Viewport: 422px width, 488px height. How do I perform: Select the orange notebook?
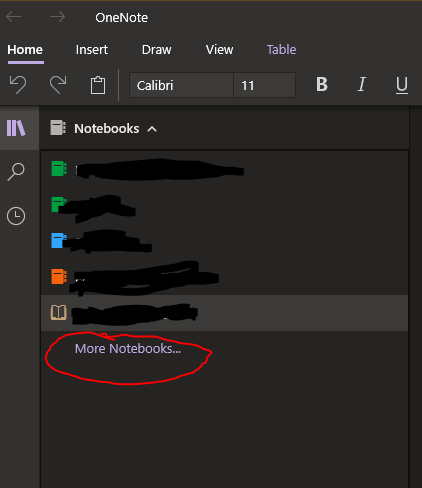click(x=224, y=277)
